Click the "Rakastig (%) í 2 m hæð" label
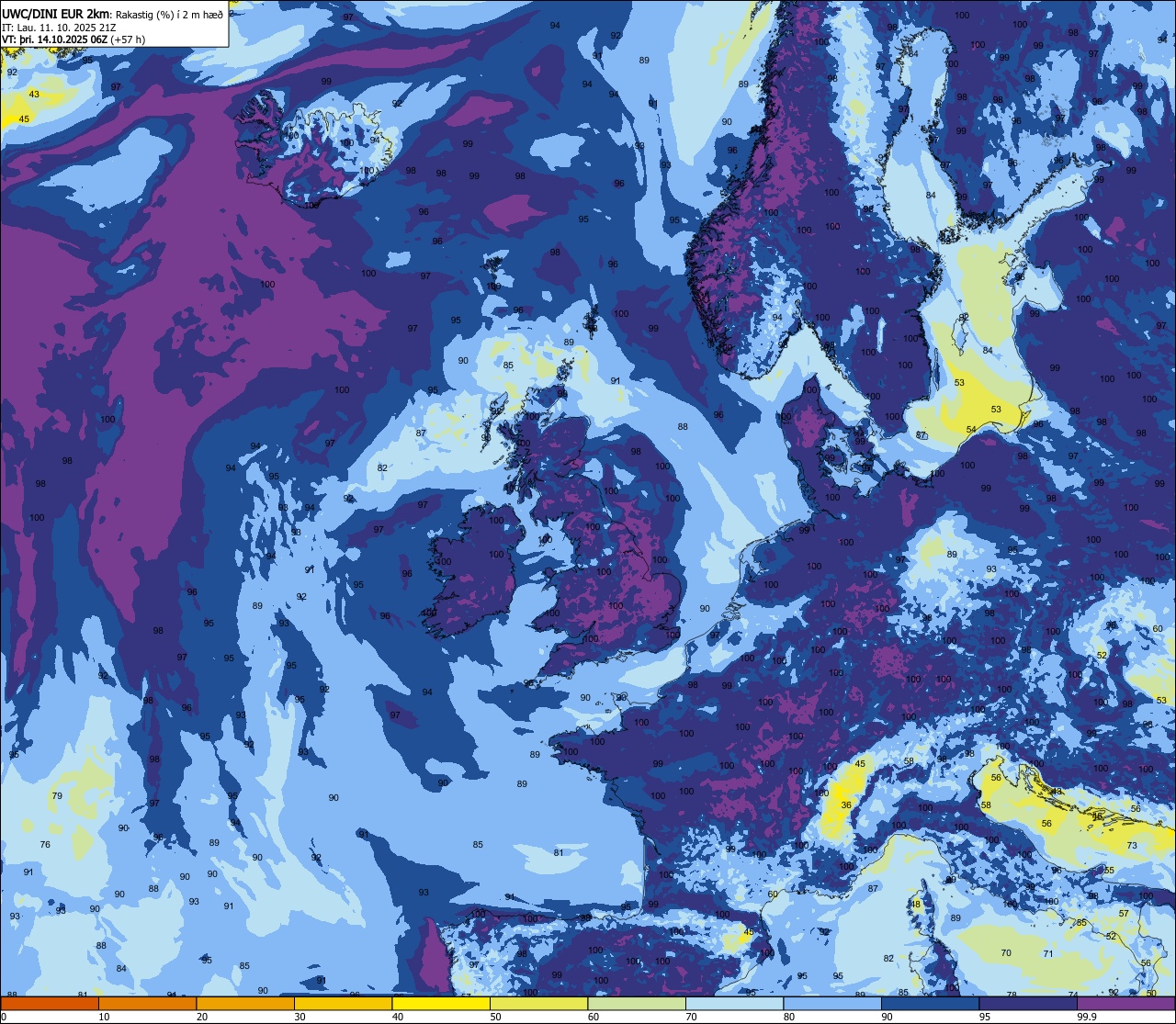Screen dimensions: 1176x1024 [x=169, y=14]
